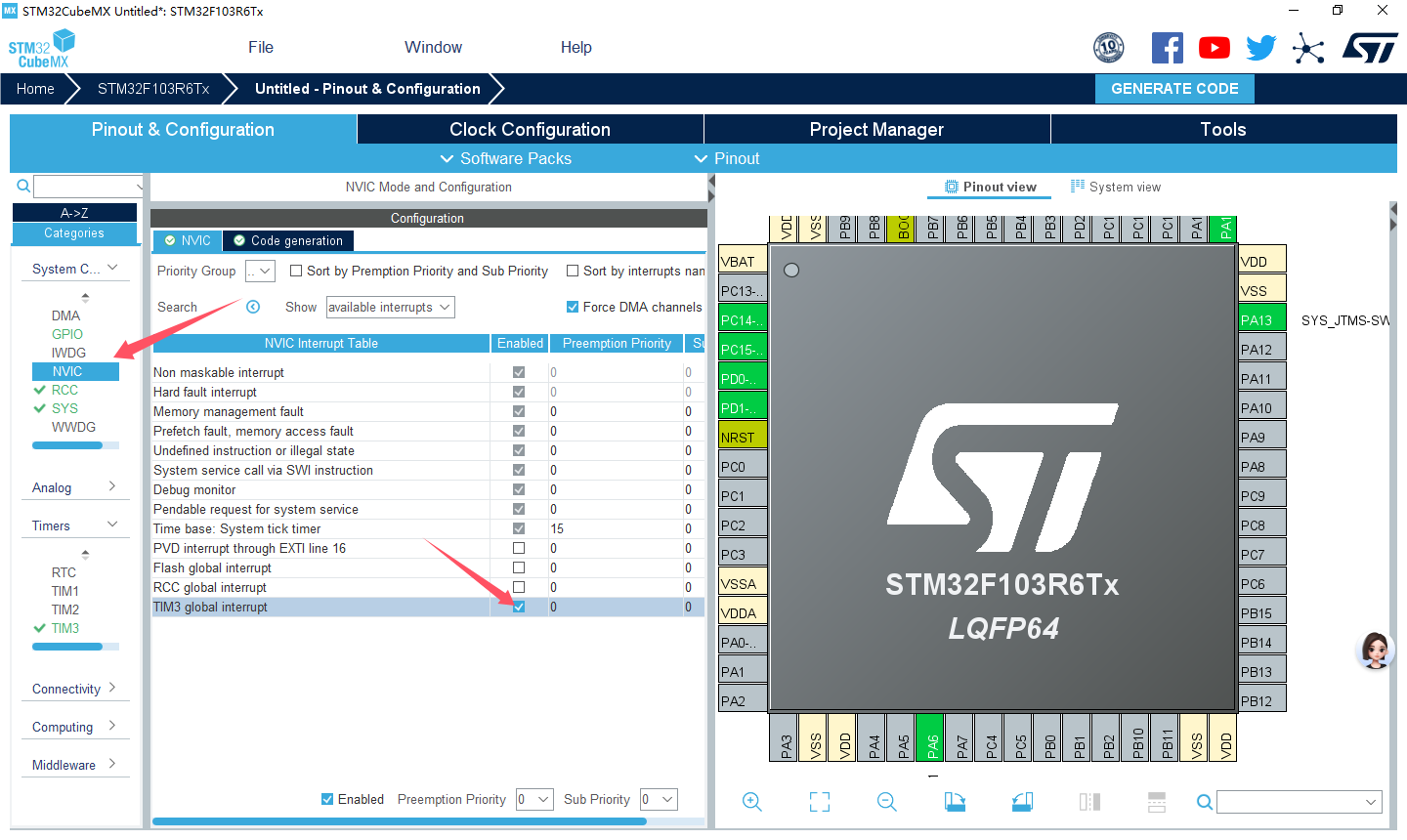The width and height of the screenshot is (1407, 840).
Task: Click the fit-to-screen frame icon
Action: pyautogui.click(x=820, y=802)
